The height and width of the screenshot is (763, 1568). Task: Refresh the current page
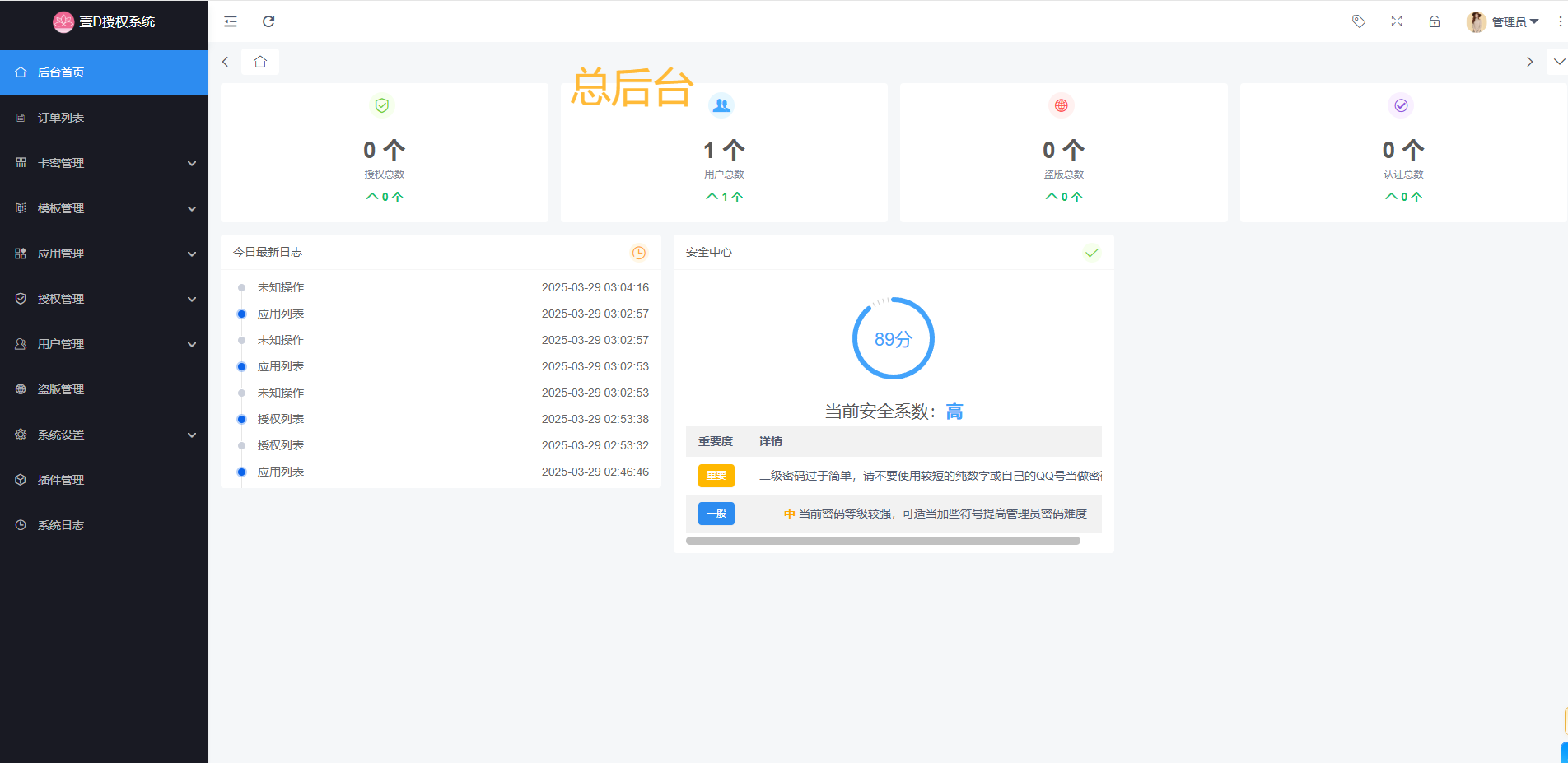pyautogui.click(x=268, y=21)
